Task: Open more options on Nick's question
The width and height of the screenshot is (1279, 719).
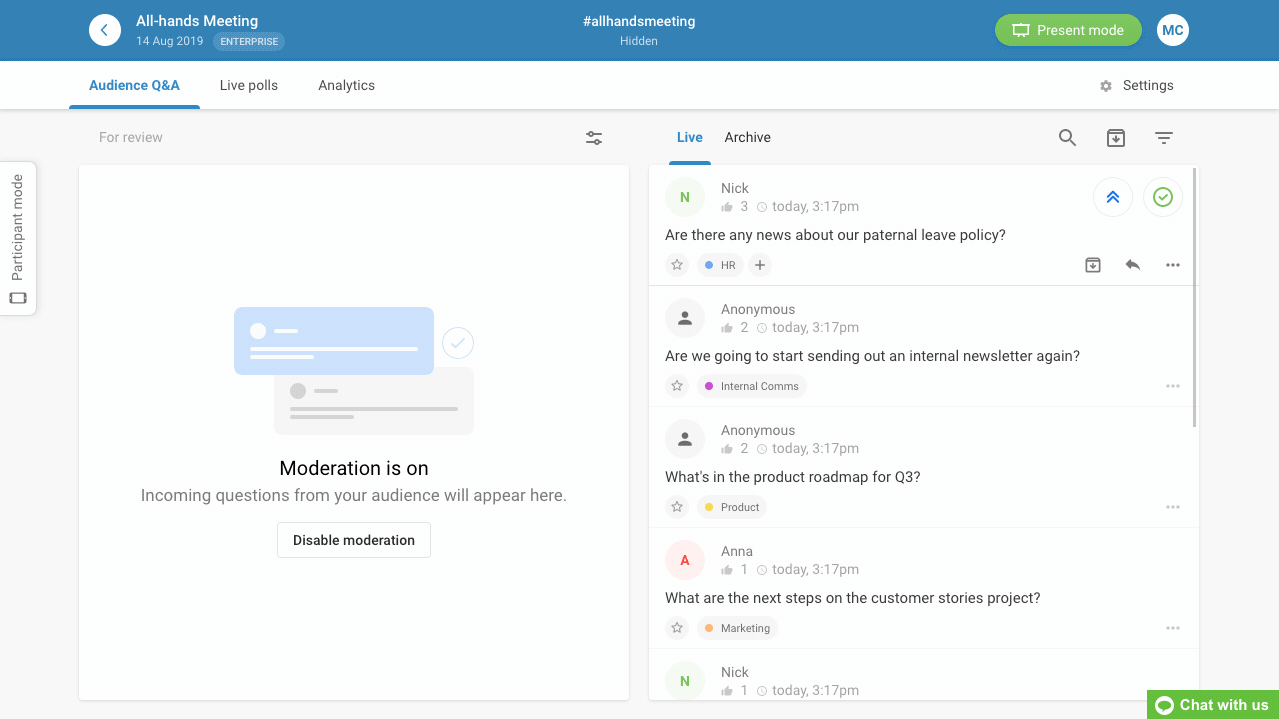Action: pos(1173,265)
